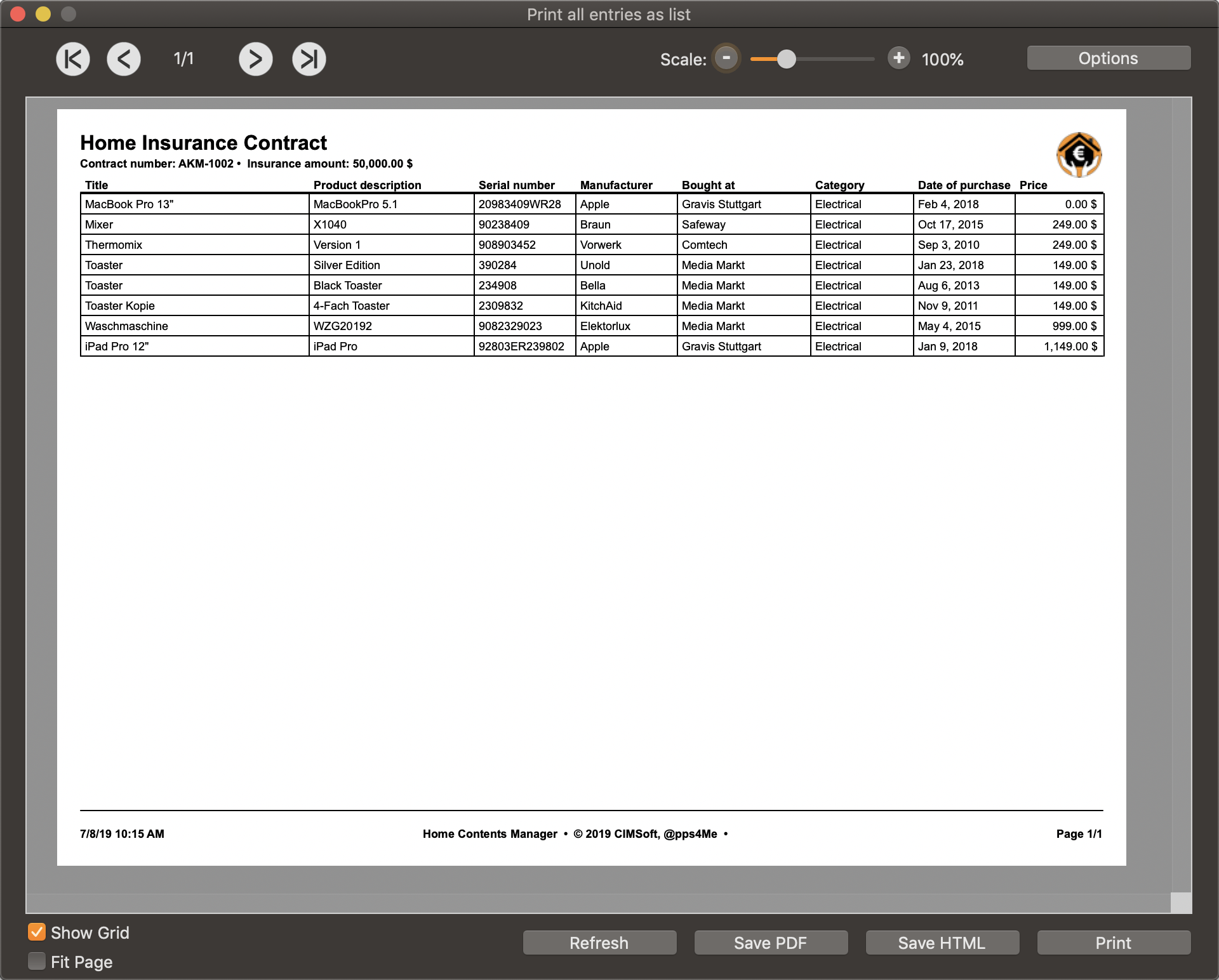Image resolution: width=1219 pixels, height=980 pixels.
Task: Click the 0.00 $ price cell
Action: point(1059,204)
